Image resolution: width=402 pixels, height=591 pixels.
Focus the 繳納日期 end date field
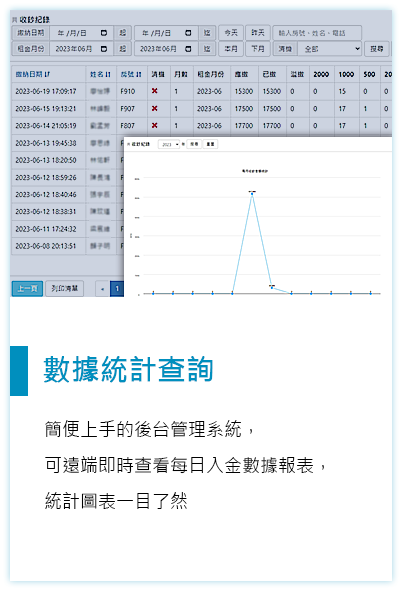click(165, 33)
